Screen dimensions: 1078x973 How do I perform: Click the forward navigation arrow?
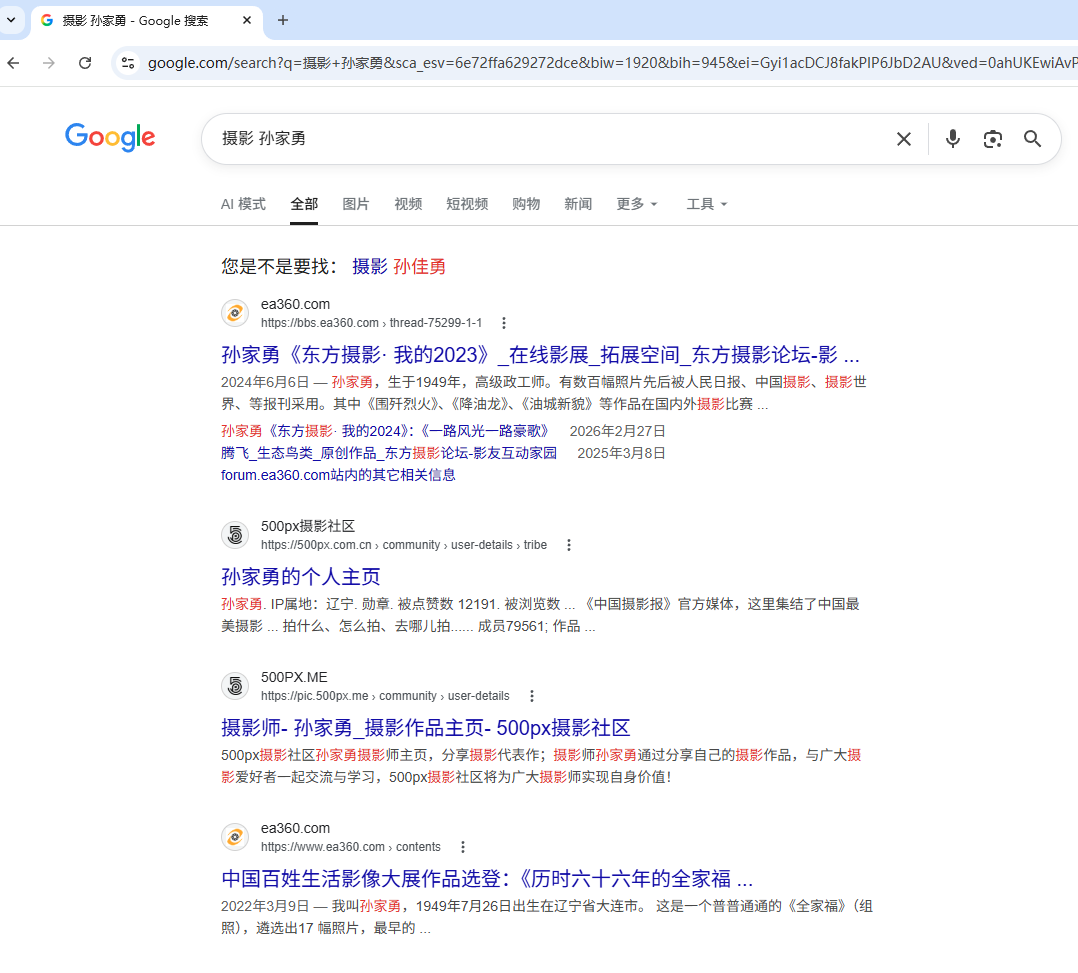49,62
